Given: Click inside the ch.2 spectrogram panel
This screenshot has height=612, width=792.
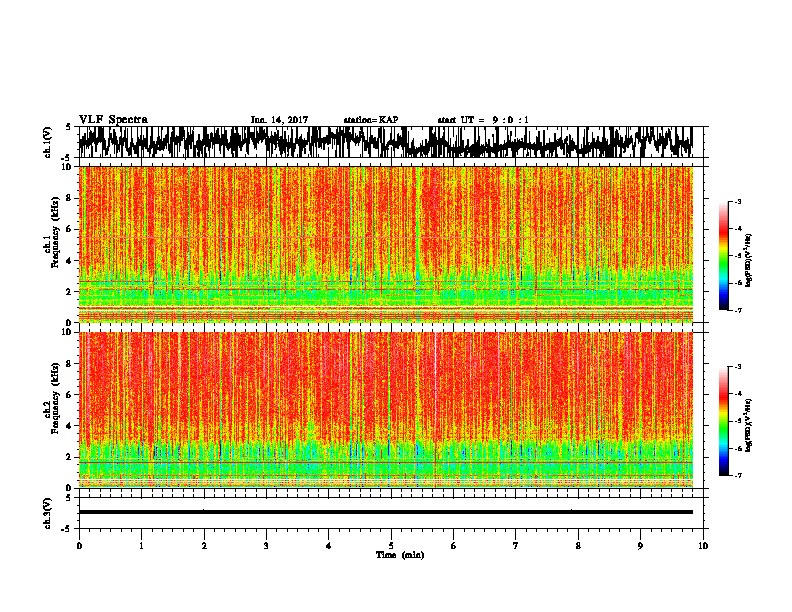Looking at the screenshot, I should [x=385, y=410].
